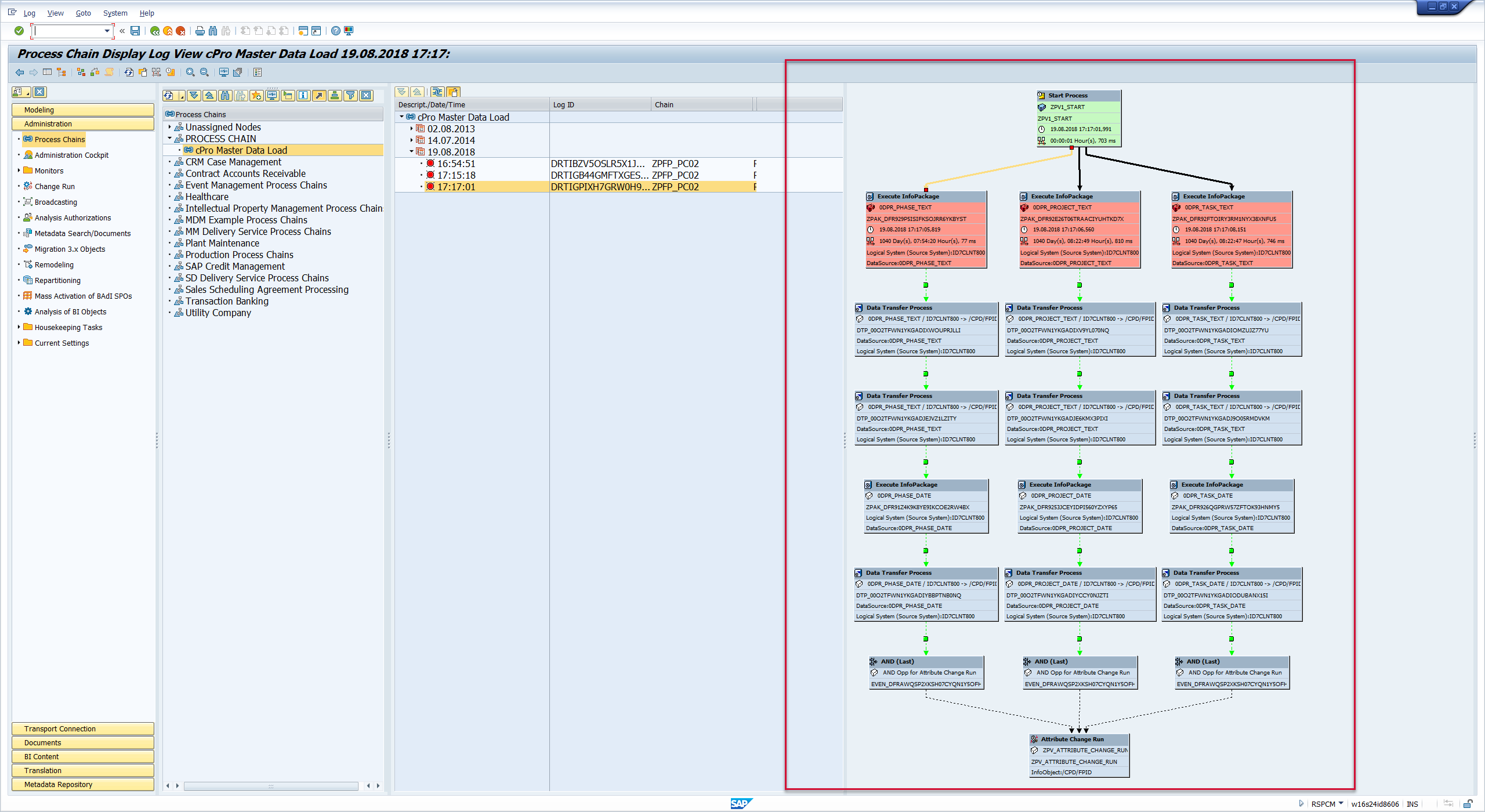Click the Zoom Out magnifier icon
The height and width of the screenshot is (812, 1485).
(x=204, y=72)
